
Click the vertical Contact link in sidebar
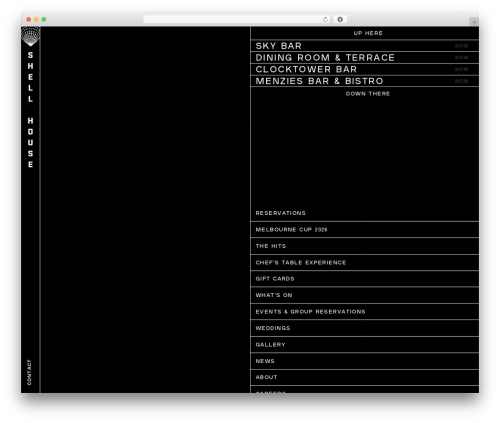(29, 372)
